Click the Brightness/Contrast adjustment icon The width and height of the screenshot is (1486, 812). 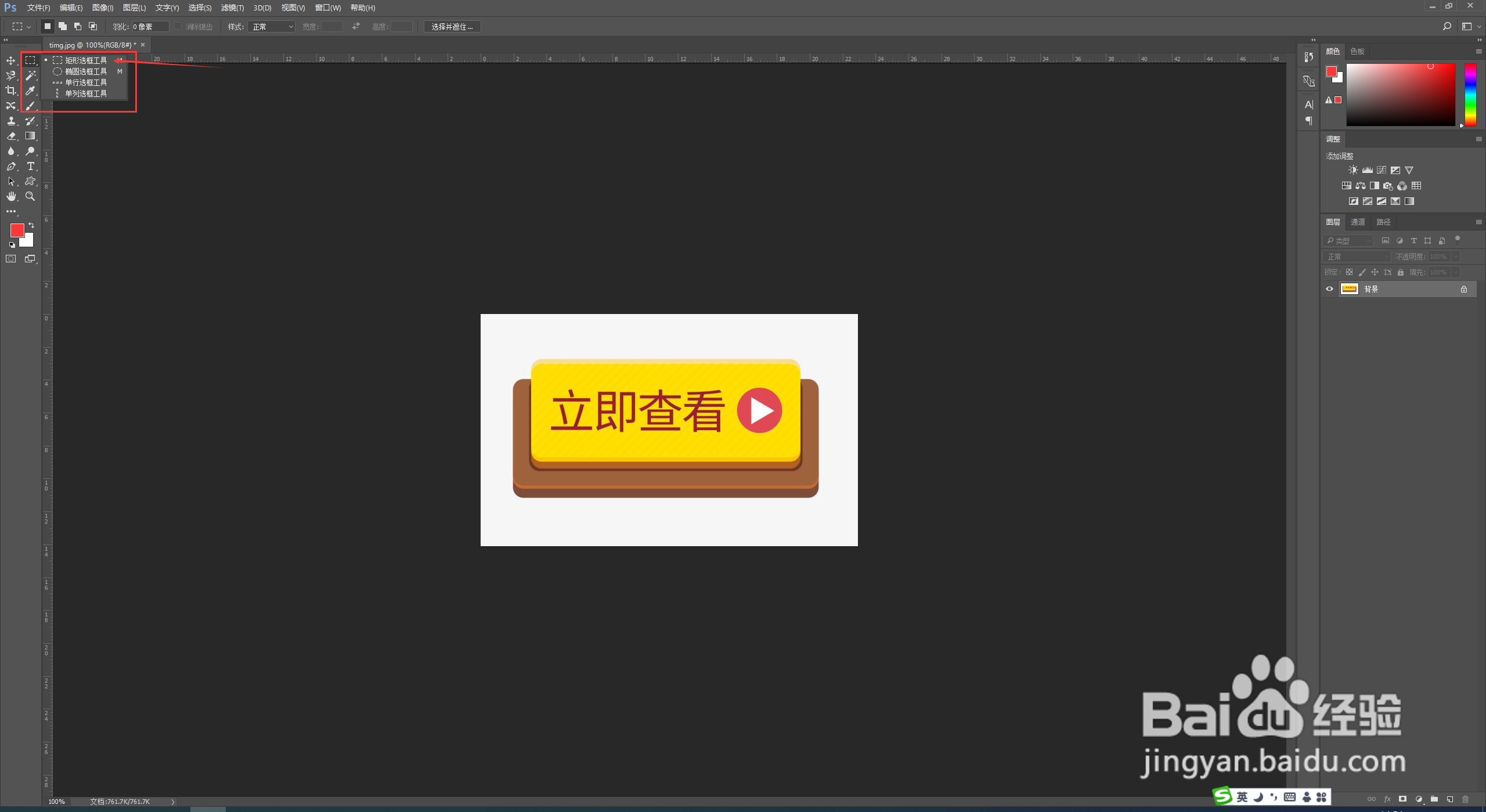pyautogui.click(x=1353, y=170)
